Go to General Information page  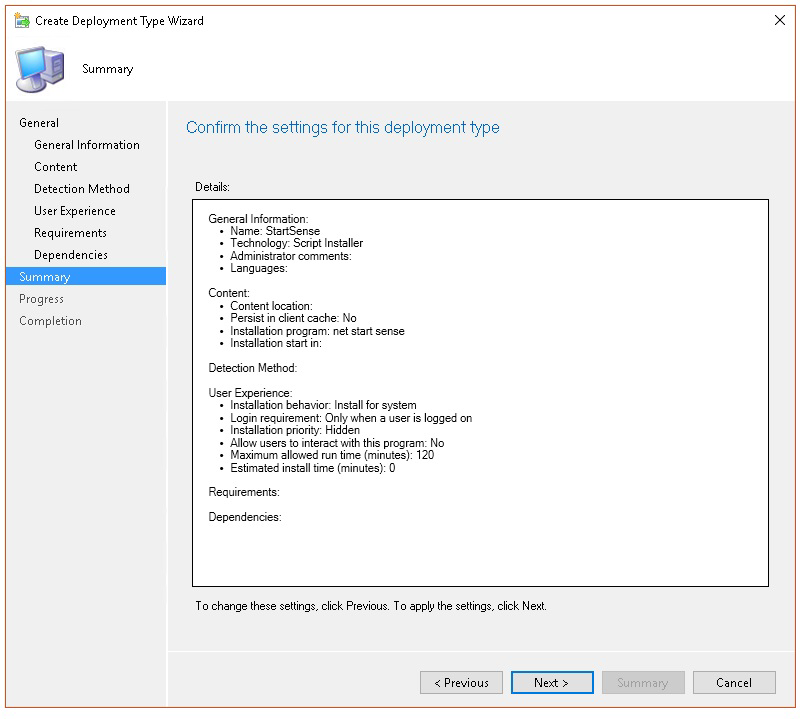click(x=87, y=145)
